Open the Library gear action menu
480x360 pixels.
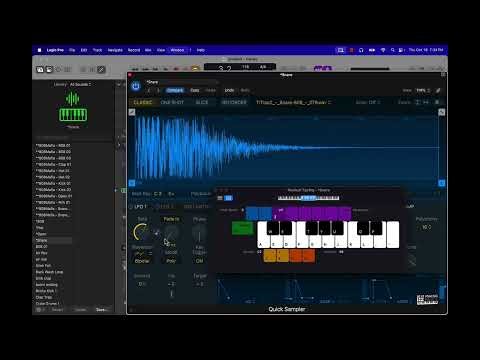[40, 310]
